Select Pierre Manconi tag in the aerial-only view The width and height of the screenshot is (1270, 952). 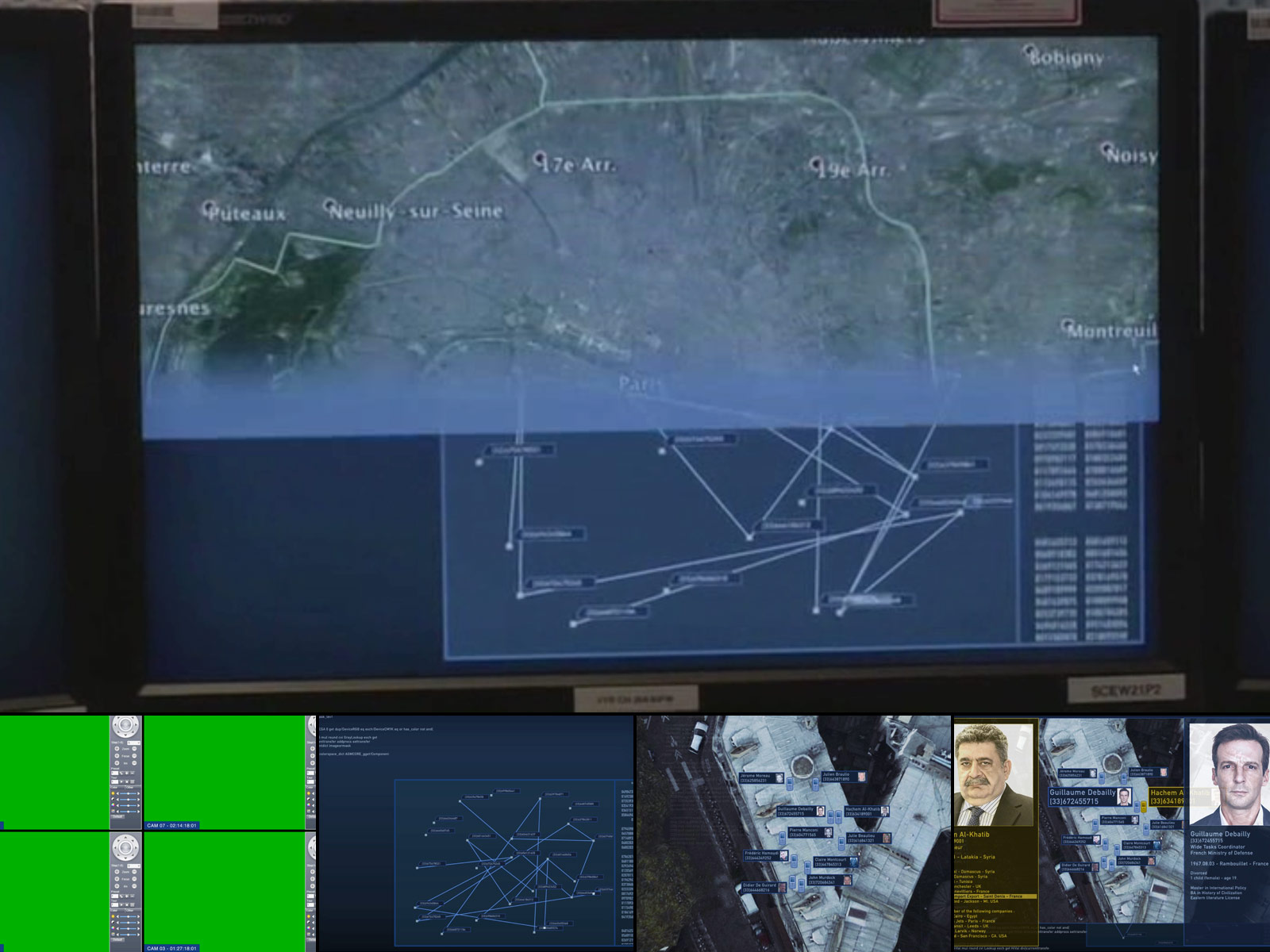pyautogui.click(x=810, y=832)
